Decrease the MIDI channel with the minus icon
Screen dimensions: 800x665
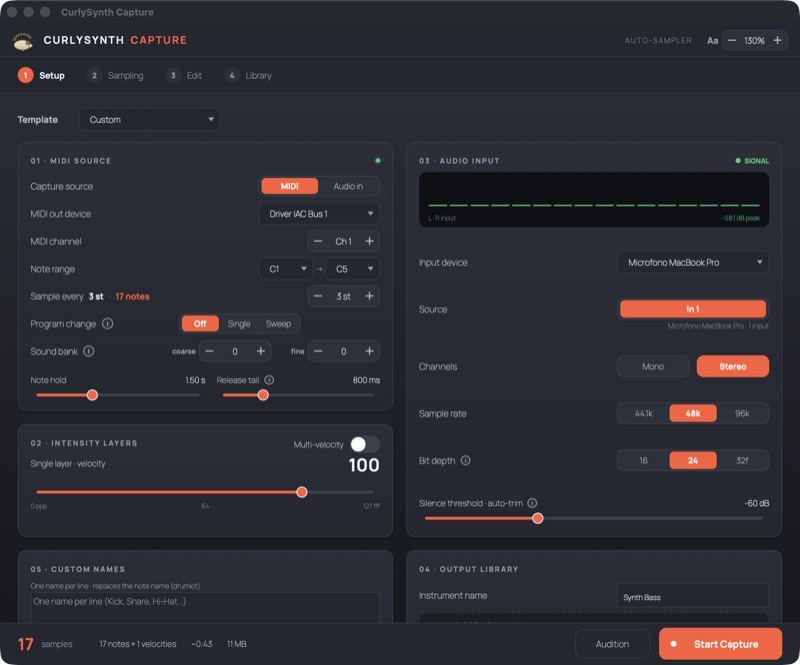pyautogui.click(x=318, y=241)
